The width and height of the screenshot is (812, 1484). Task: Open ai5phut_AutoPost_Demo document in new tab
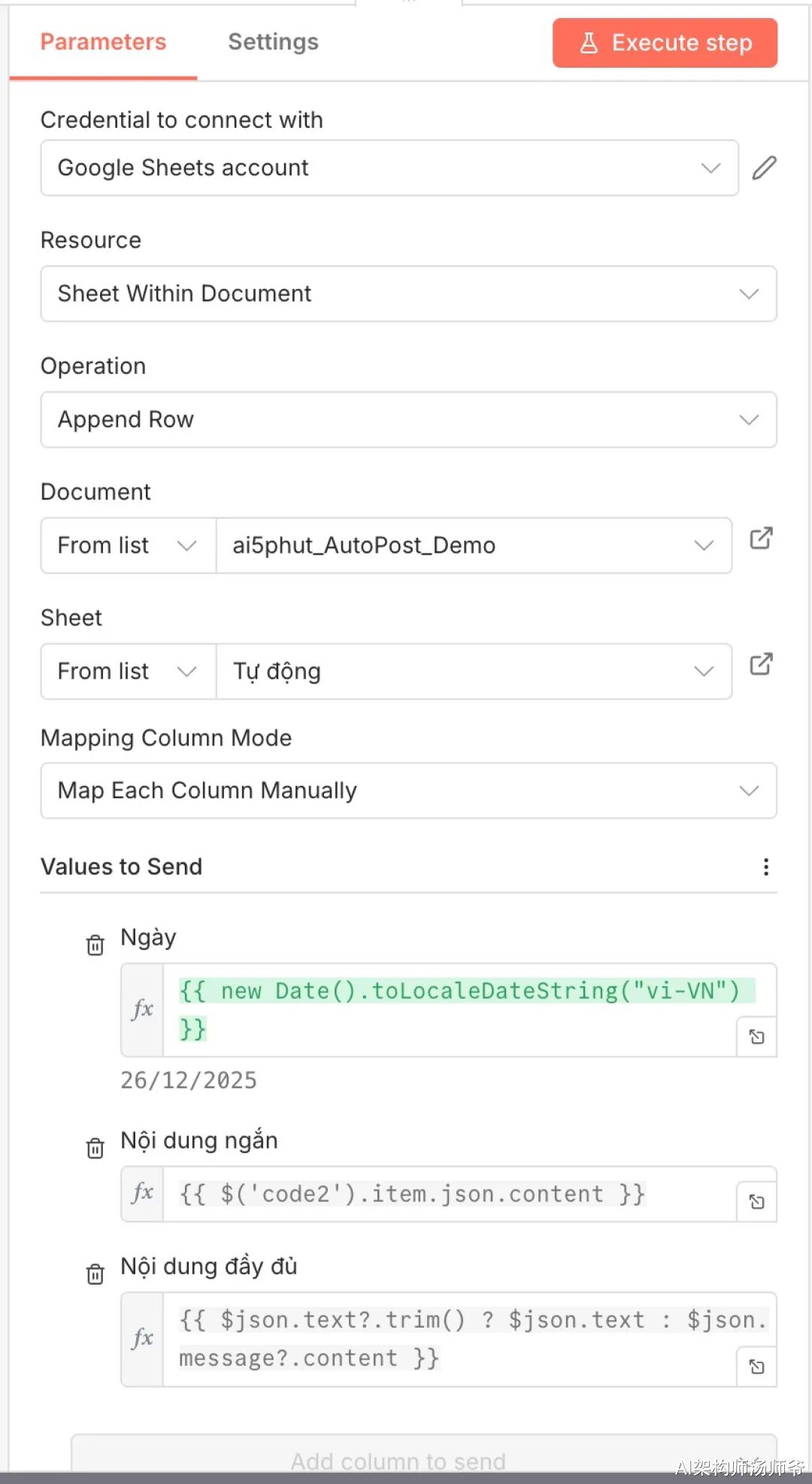tap(761, 539)
